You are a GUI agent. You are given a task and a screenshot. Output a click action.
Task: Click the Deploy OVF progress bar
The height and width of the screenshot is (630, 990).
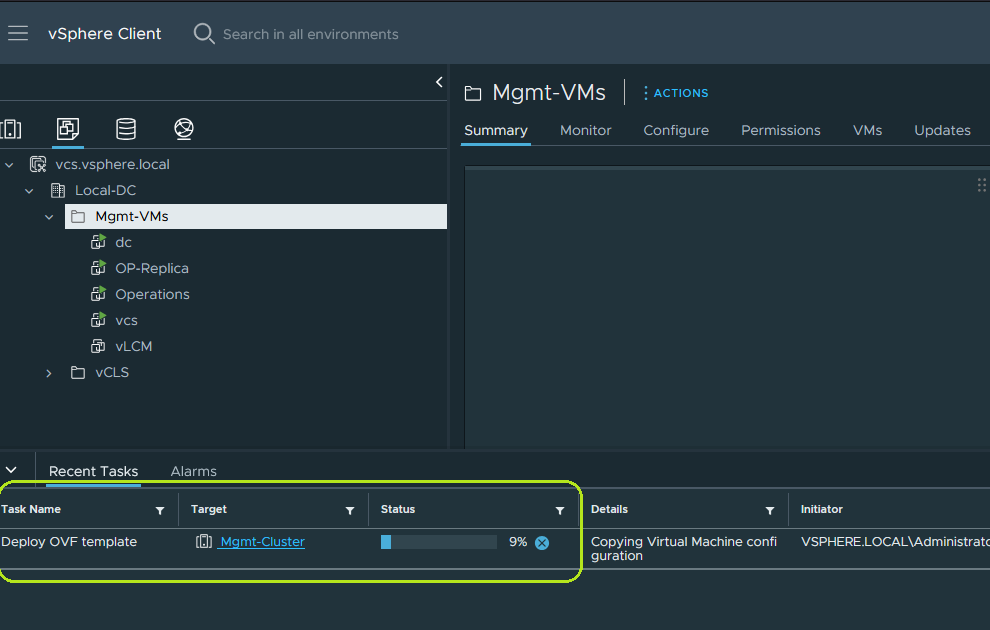tap(438, 542)
